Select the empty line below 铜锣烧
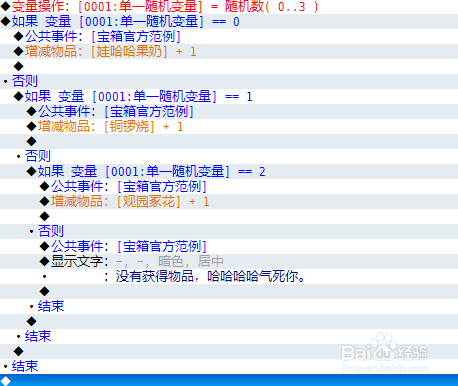 [x=229, y=142]
